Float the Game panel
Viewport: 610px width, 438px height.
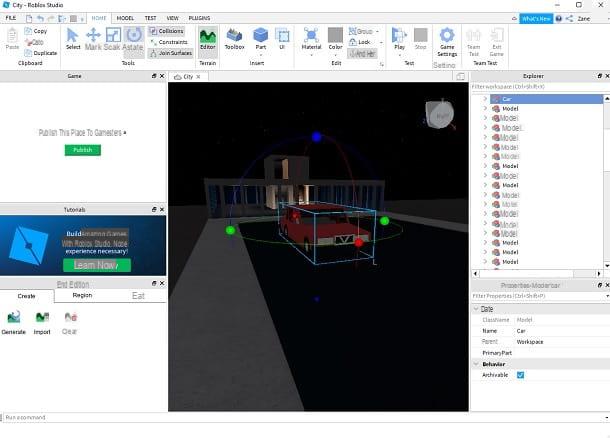click(154, 76)
